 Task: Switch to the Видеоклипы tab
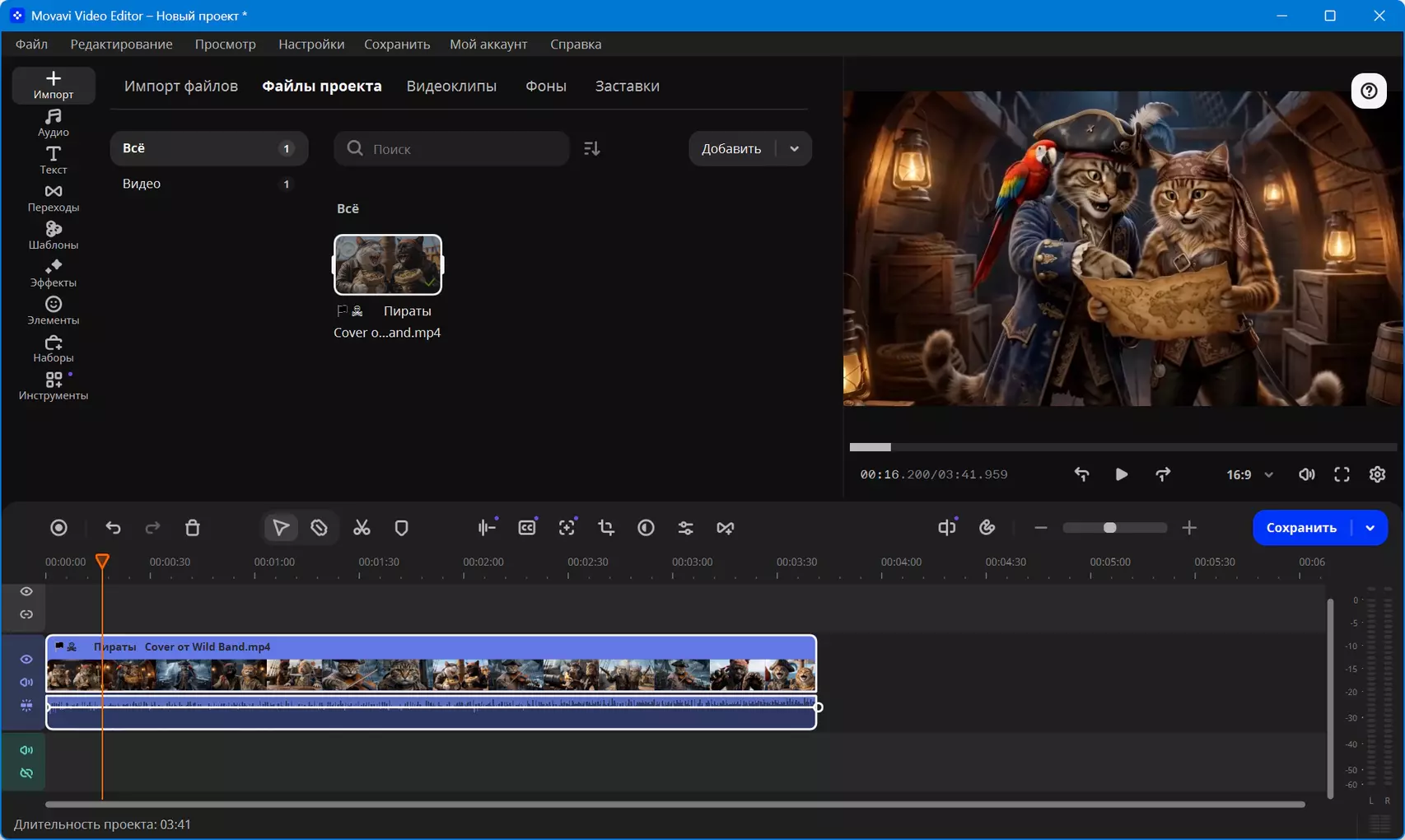point(451,86)
